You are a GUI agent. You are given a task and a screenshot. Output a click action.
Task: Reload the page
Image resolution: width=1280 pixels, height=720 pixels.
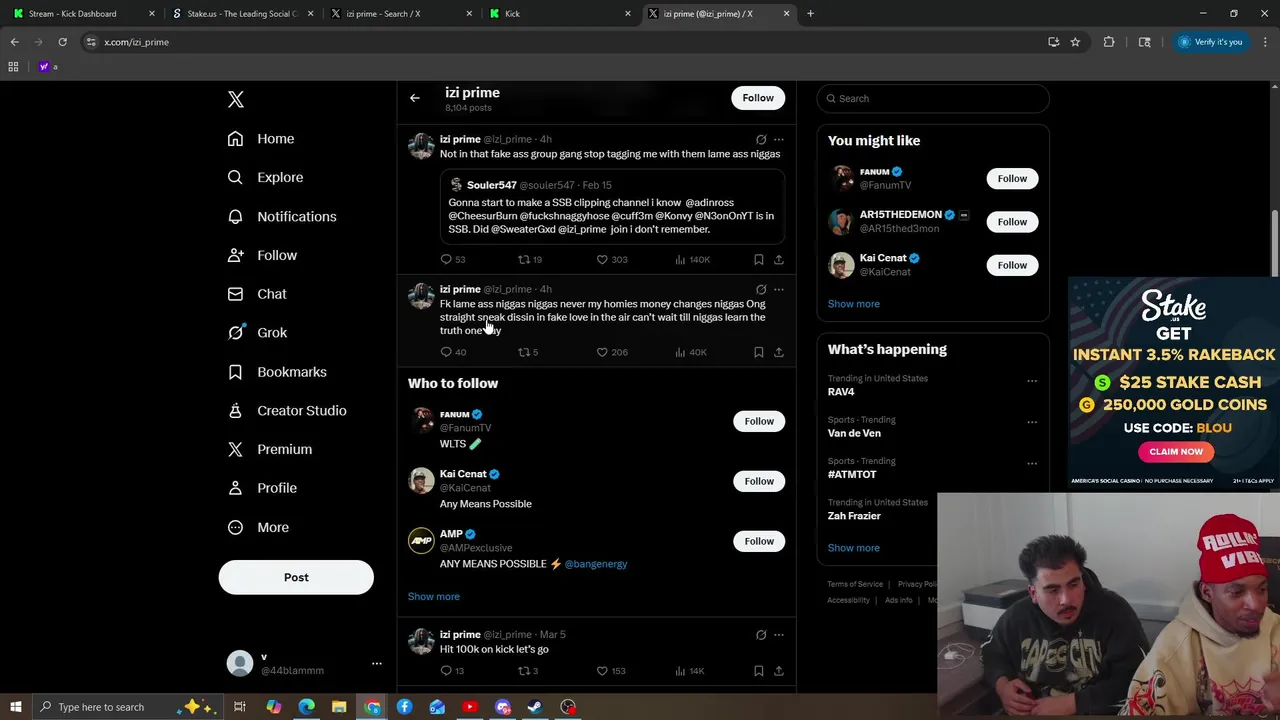[x=62, y=42]
